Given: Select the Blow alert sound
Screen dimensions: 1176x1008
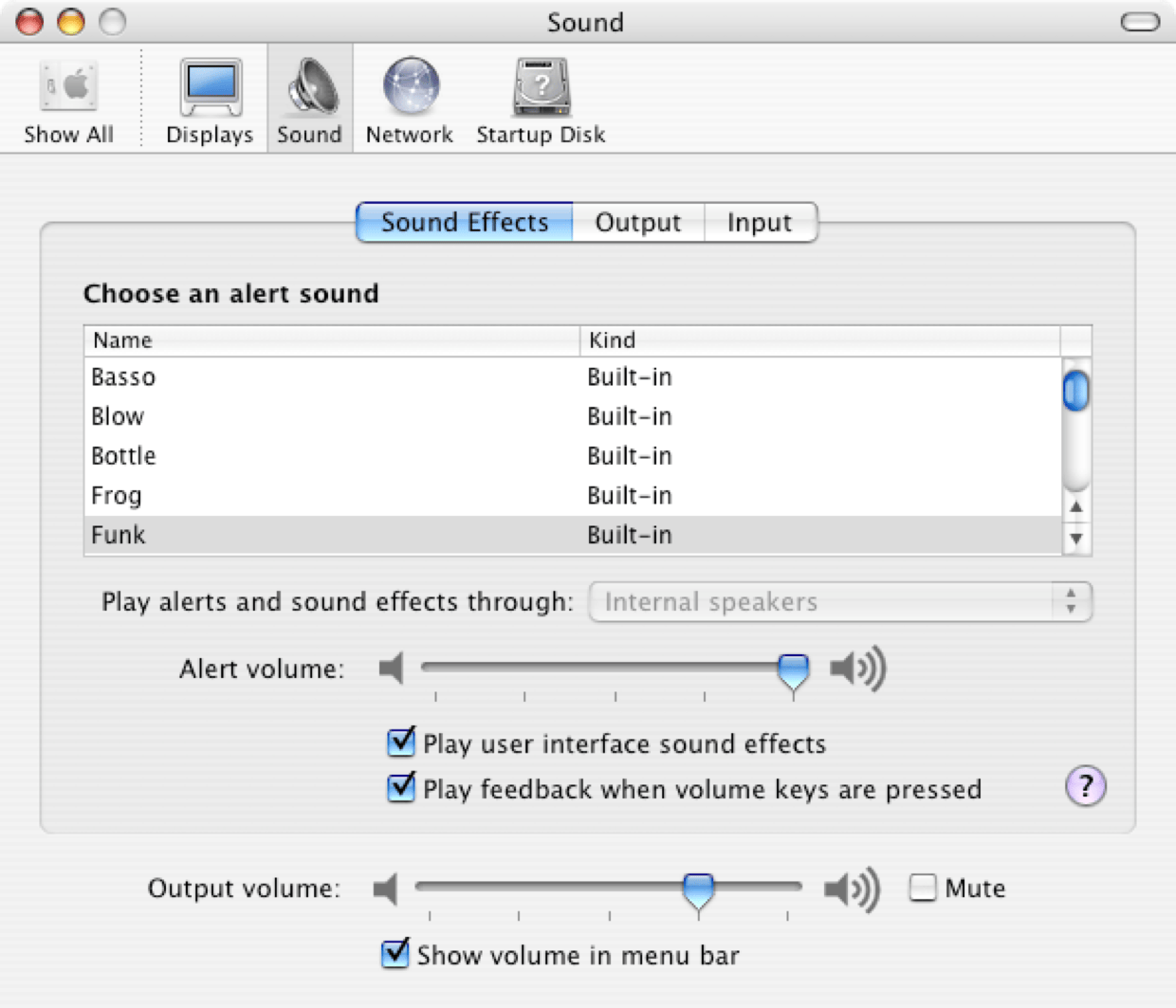Looking at the screenshot, I should (x=572, y=417).
